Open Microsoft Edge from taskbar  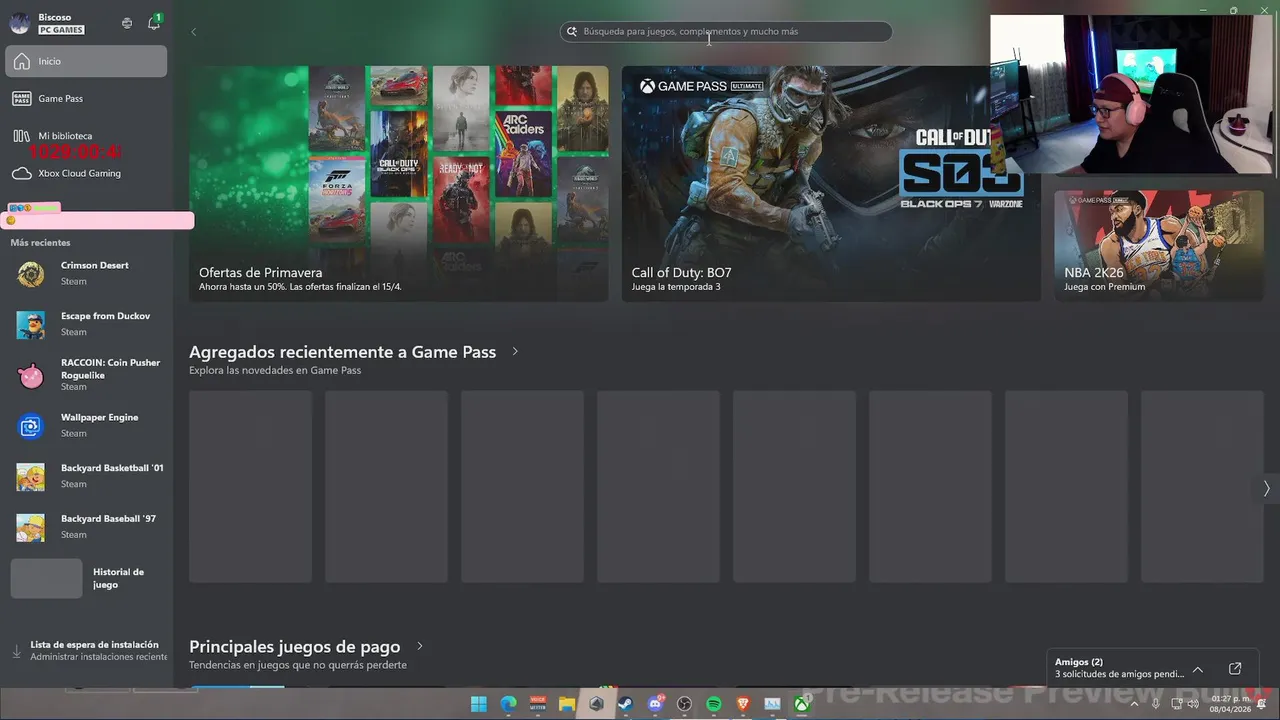[508, 704]
